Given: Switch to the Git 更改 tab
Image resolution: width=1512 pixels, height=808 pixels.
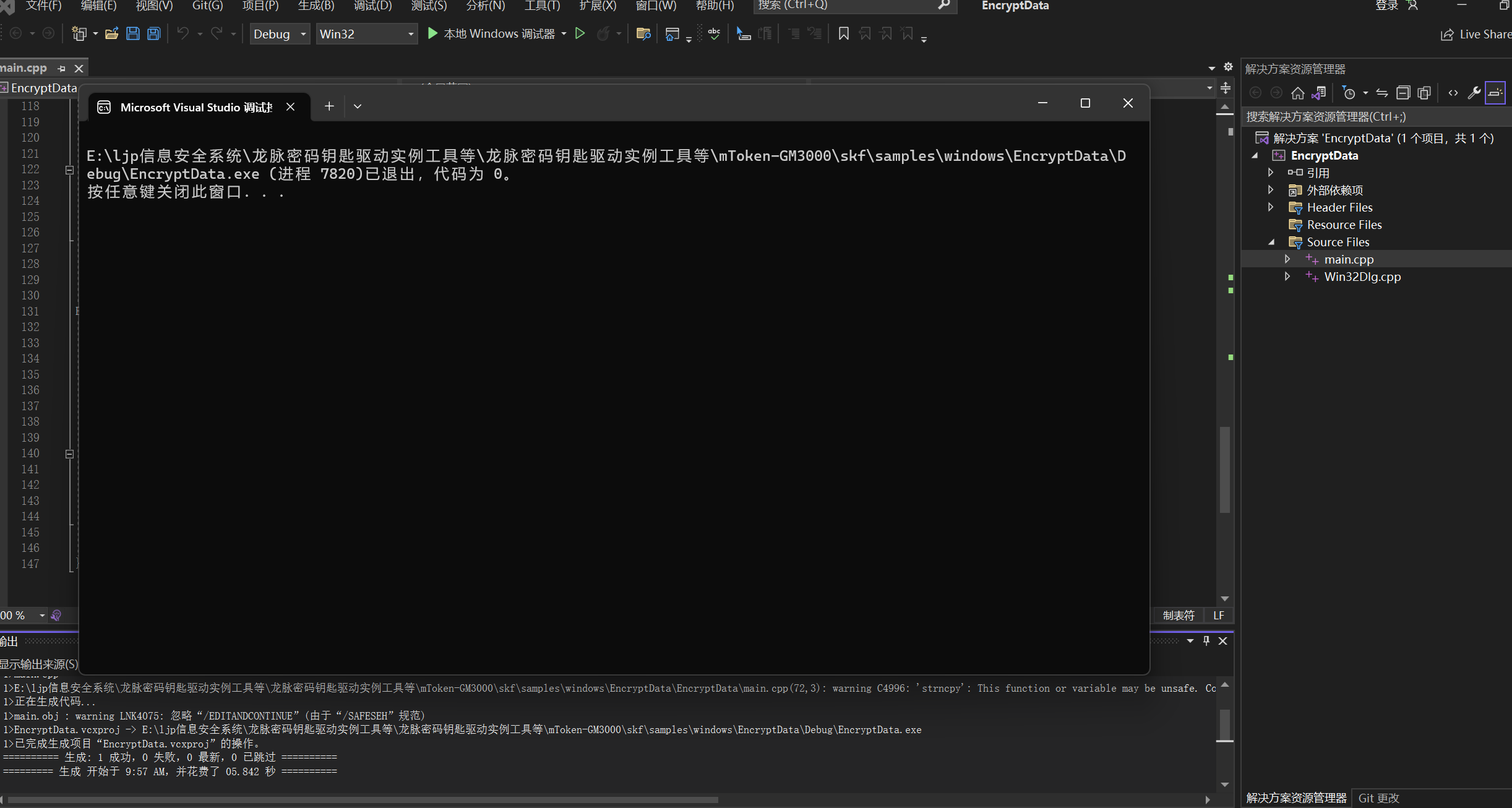Looking at the screenshot, I should (1378, 798).
